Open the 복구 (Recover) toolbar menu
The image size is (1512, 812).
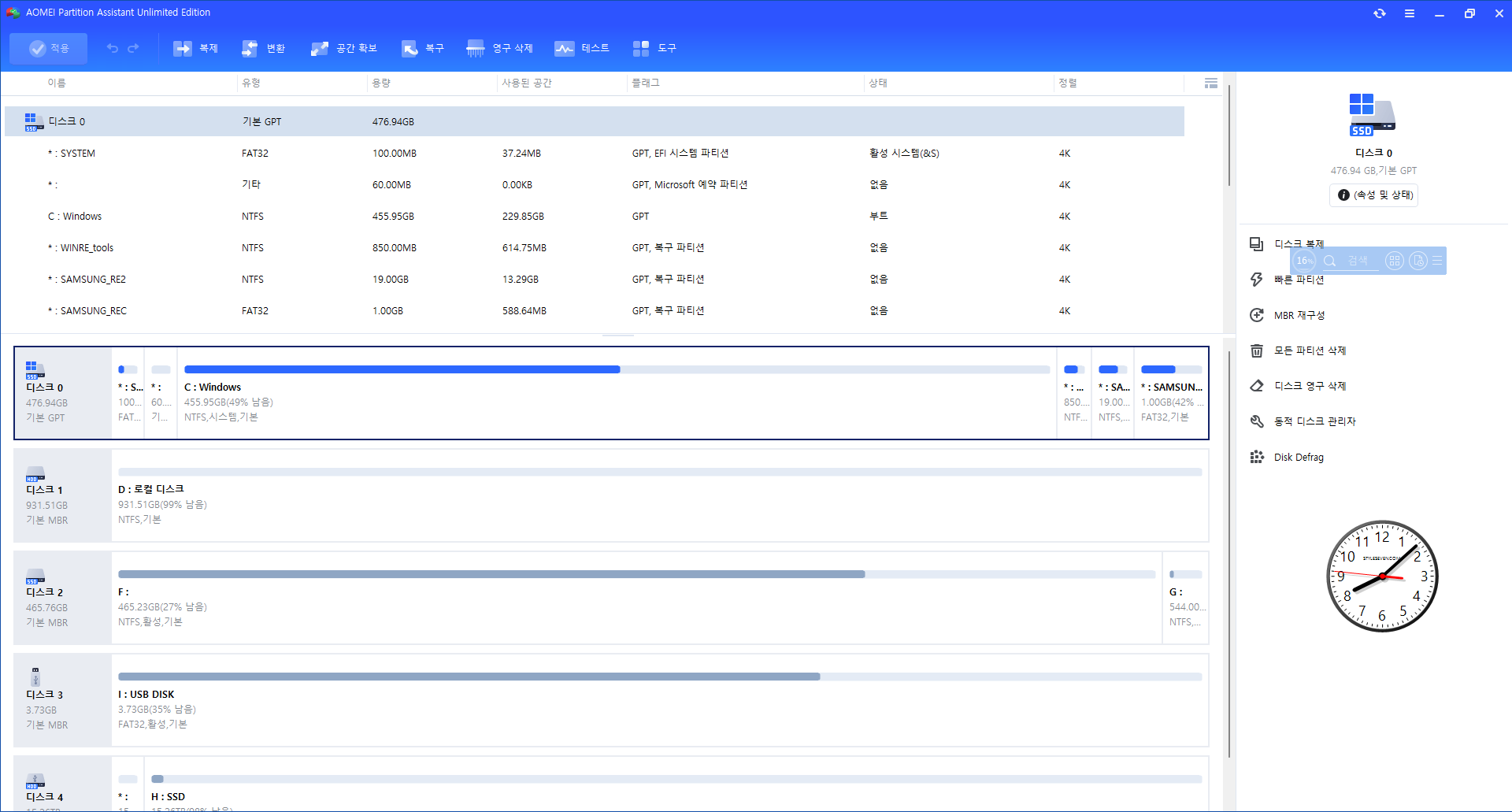point(423,48)
